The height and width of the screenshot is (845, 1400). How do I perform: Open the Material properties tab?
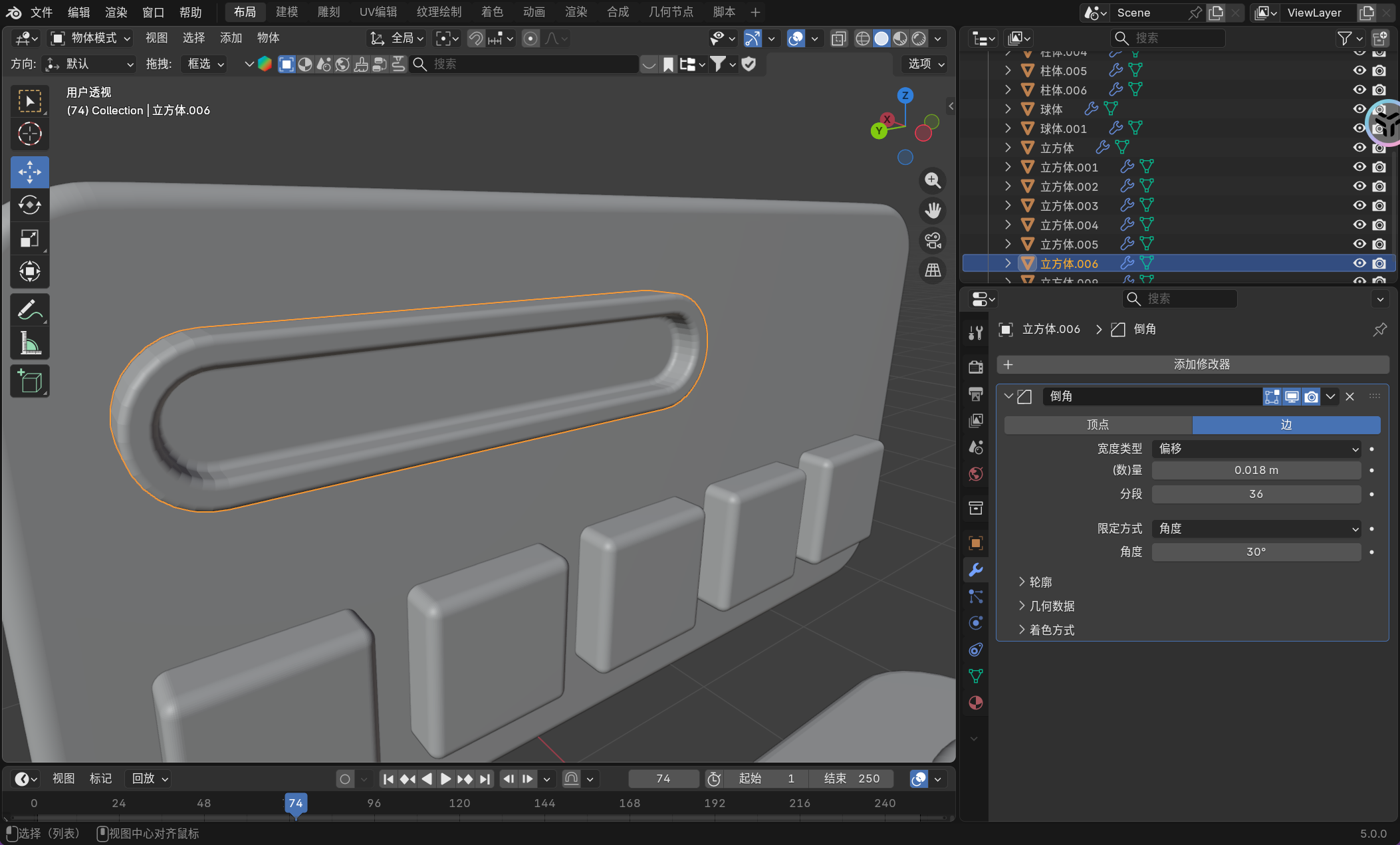coord(975,703)
